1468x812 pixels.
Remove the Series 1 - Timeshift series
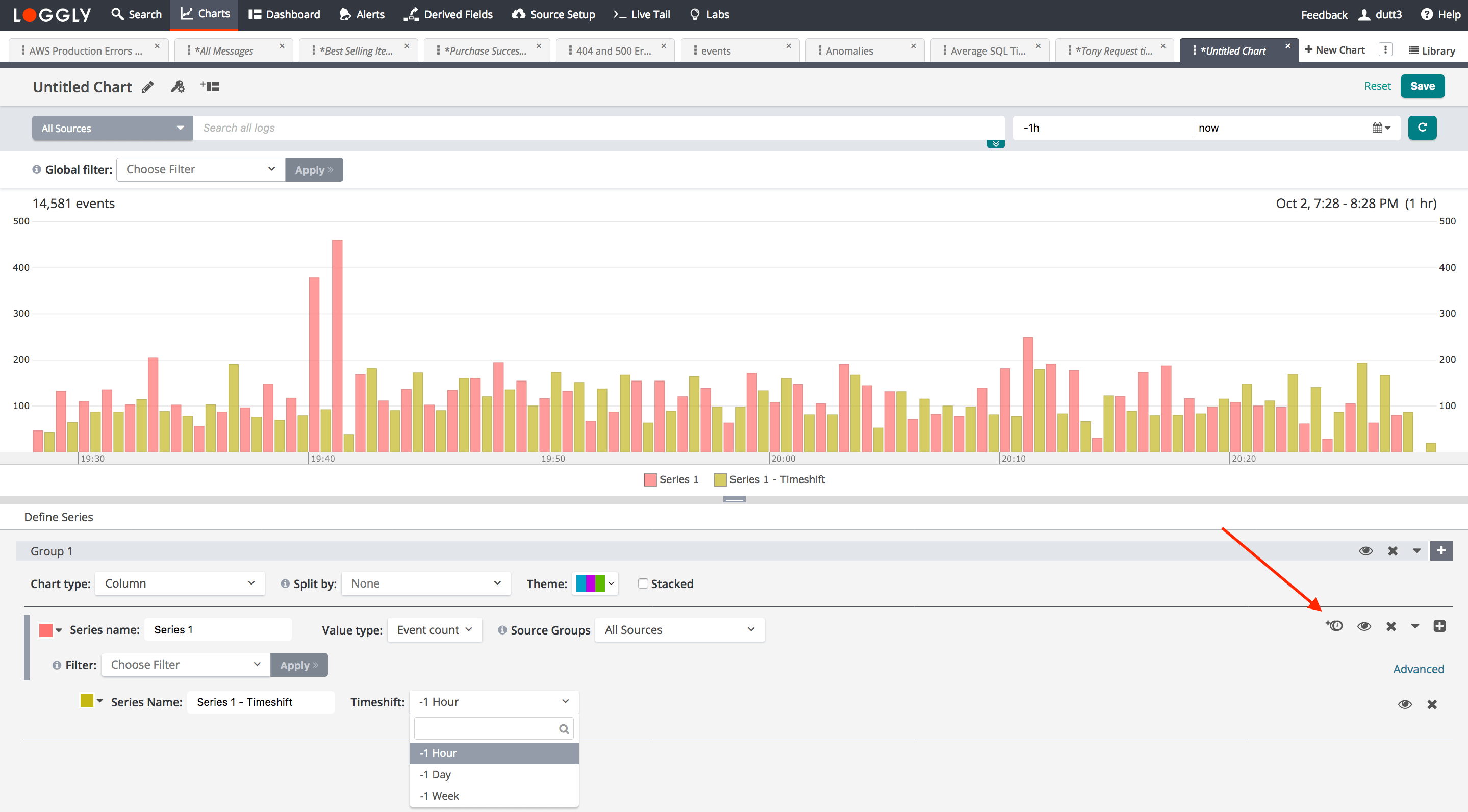tap(1431, 704)
